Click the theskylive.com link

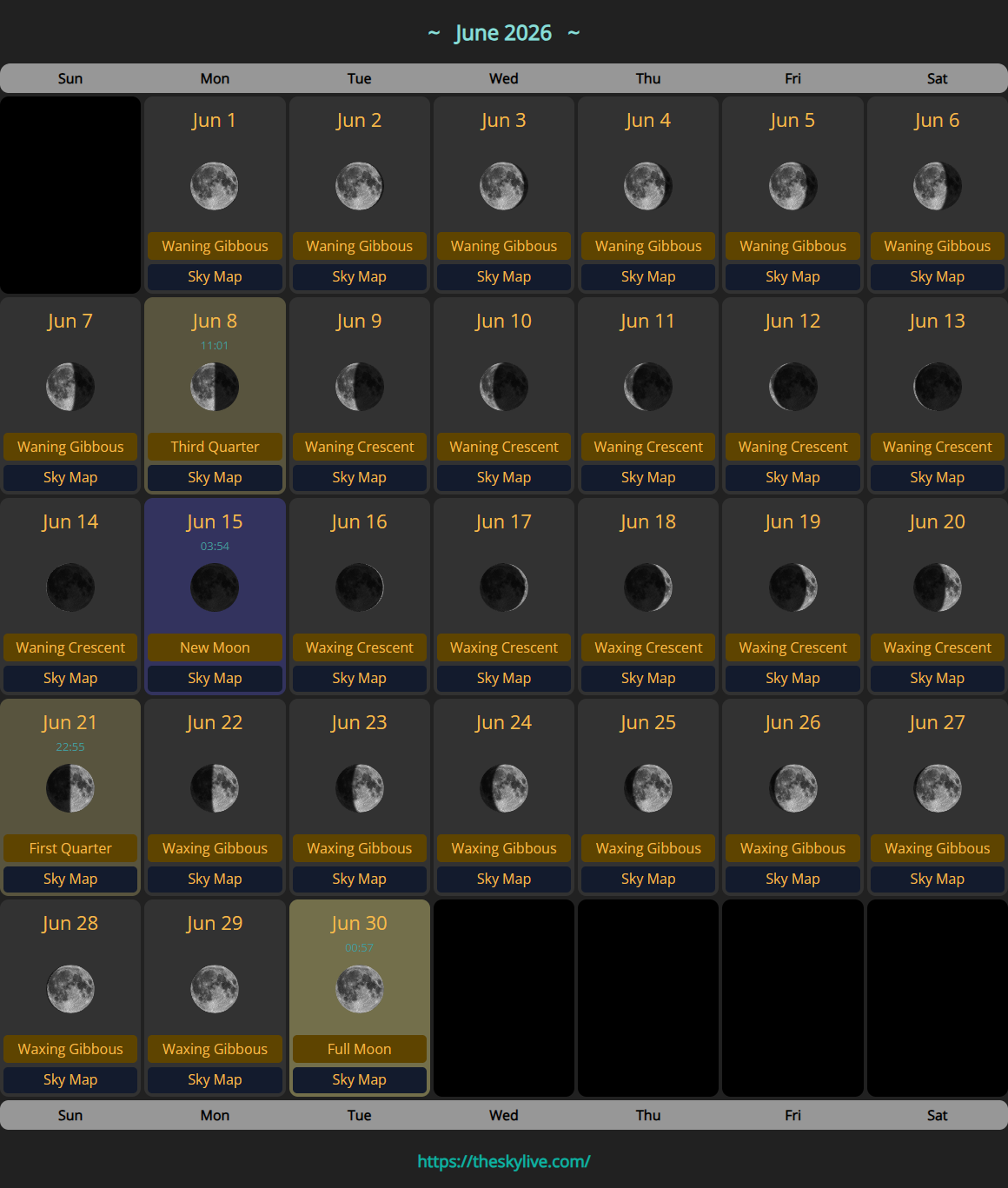click(504, 1159)
